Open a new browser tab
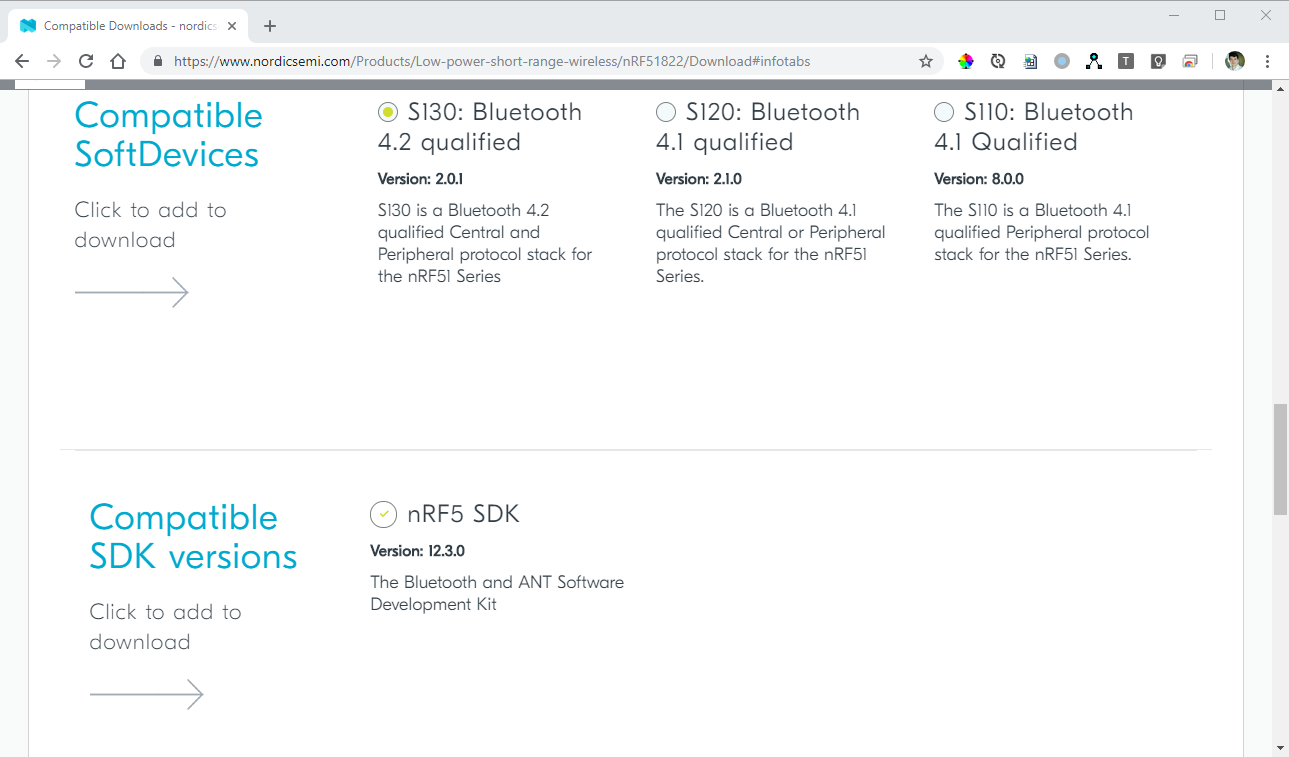This screenshot has width=1289, height=757. (x=270, y=26)
